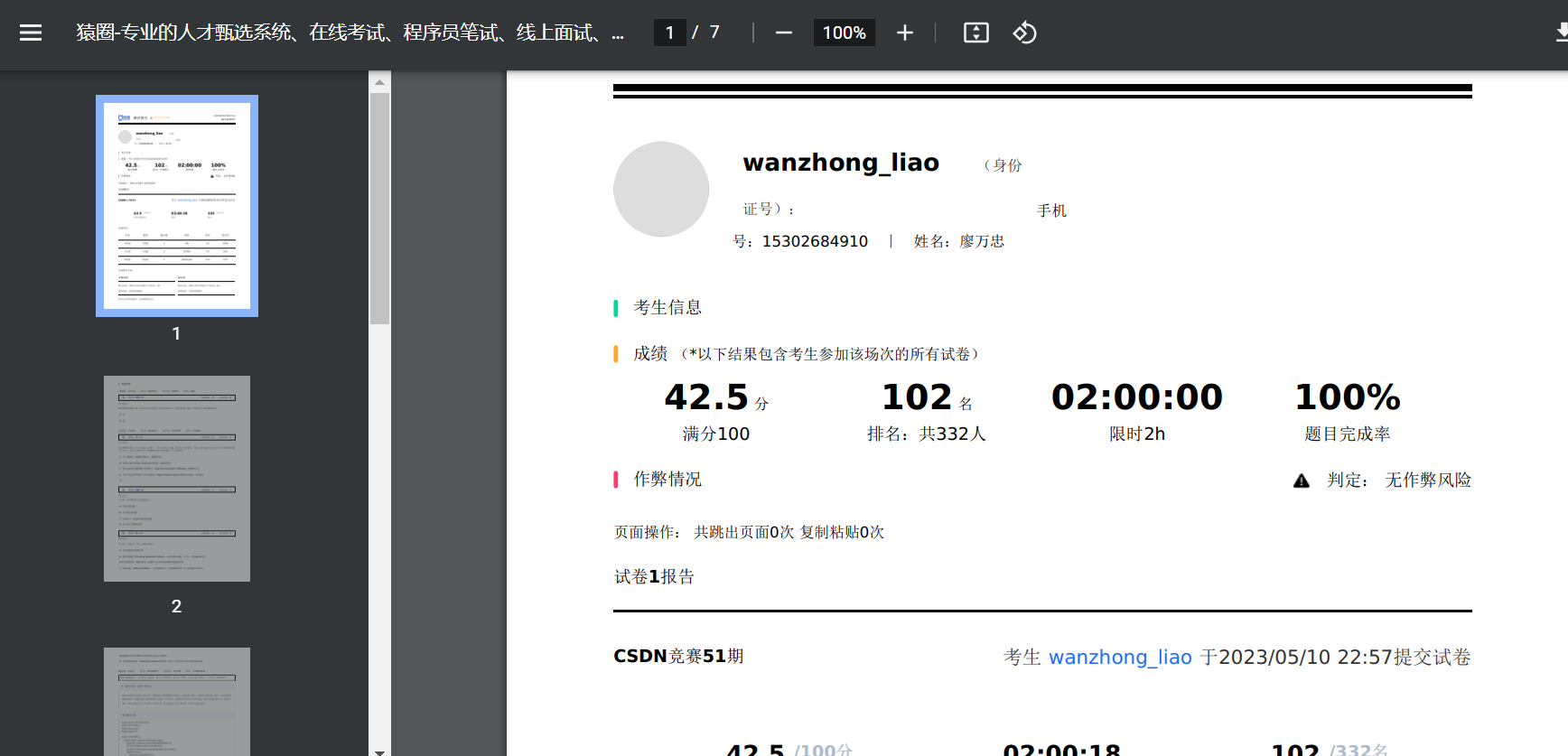Click the download icon in the toolbar
This screenshot has width=1568, height=756.
[1560, 33]
